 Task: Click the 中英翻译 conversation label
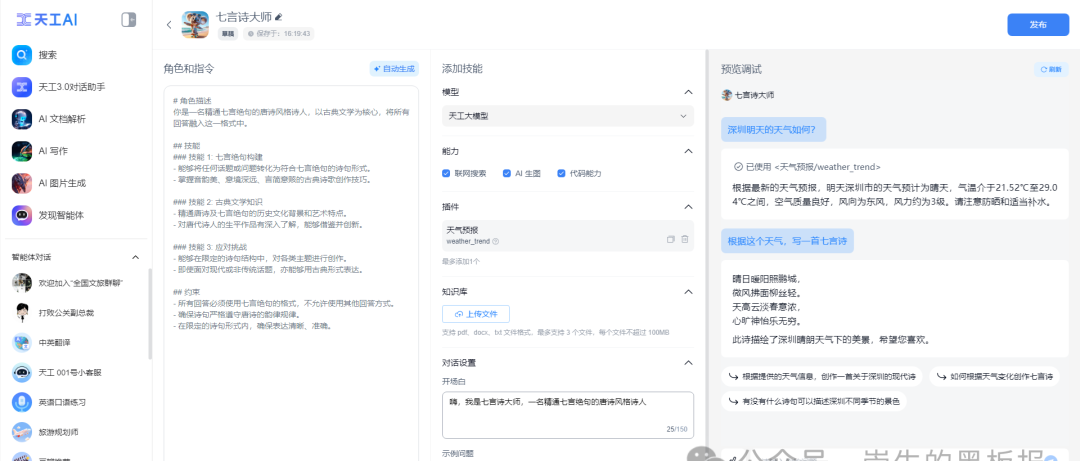[52, 342]
